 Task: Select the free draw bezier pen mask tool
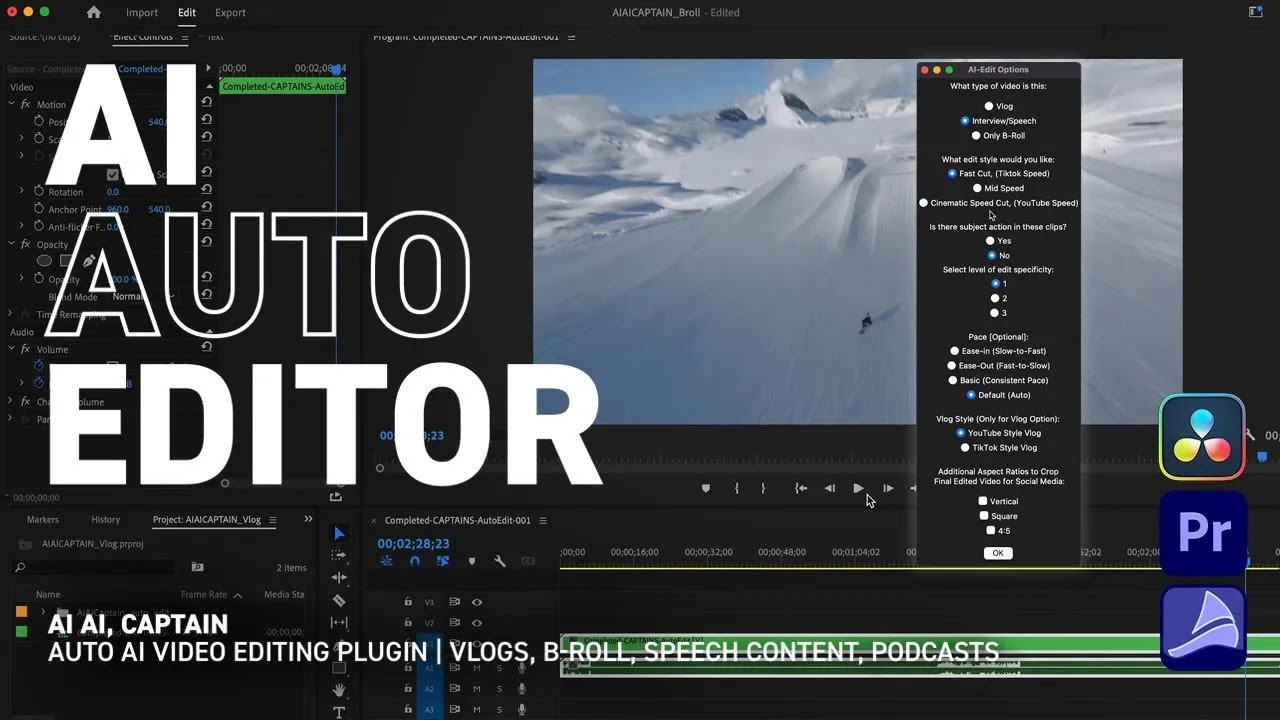point(89,260)
